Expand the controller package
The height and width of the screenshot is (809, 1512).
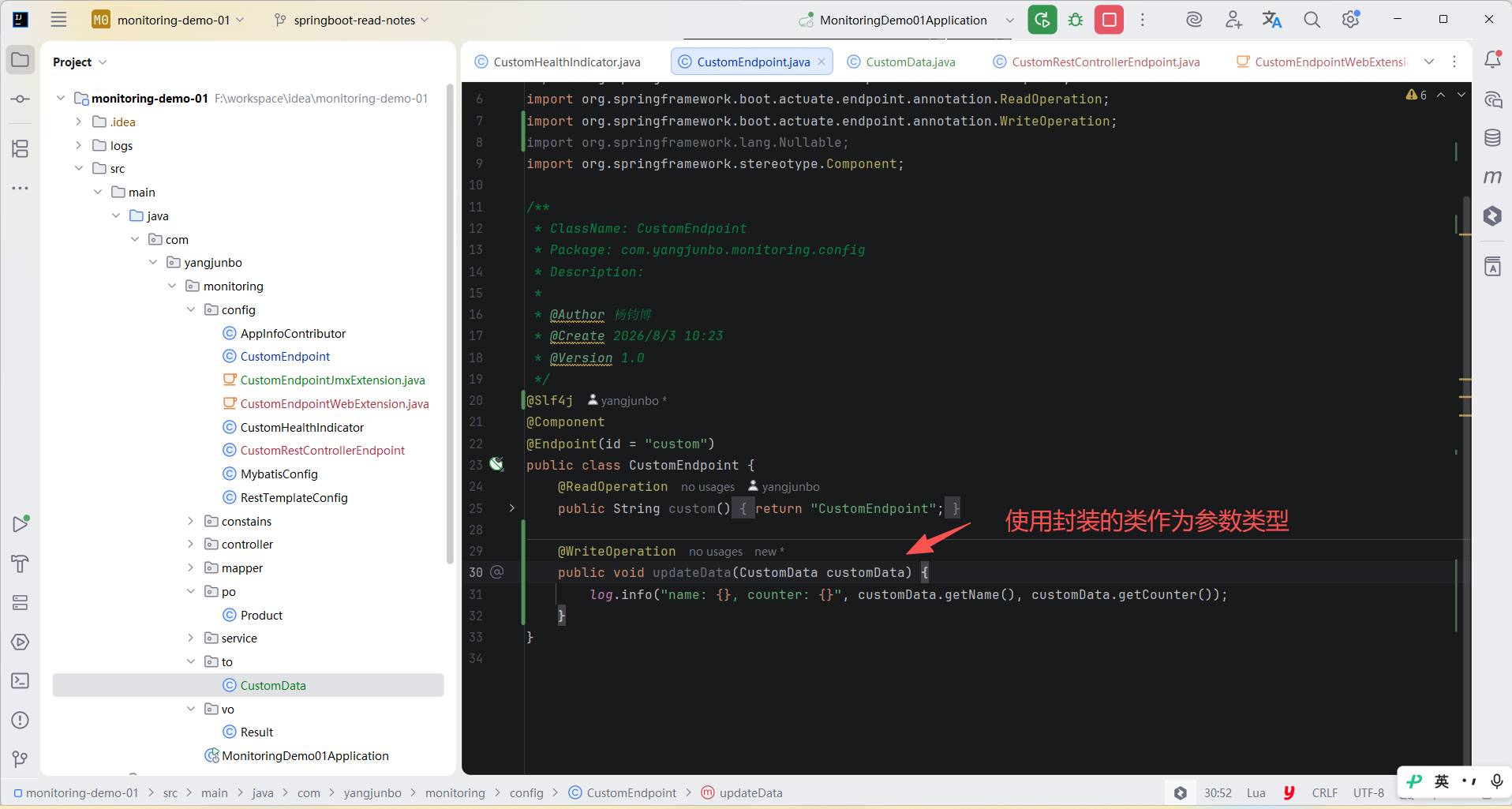[x=191, y=544]
